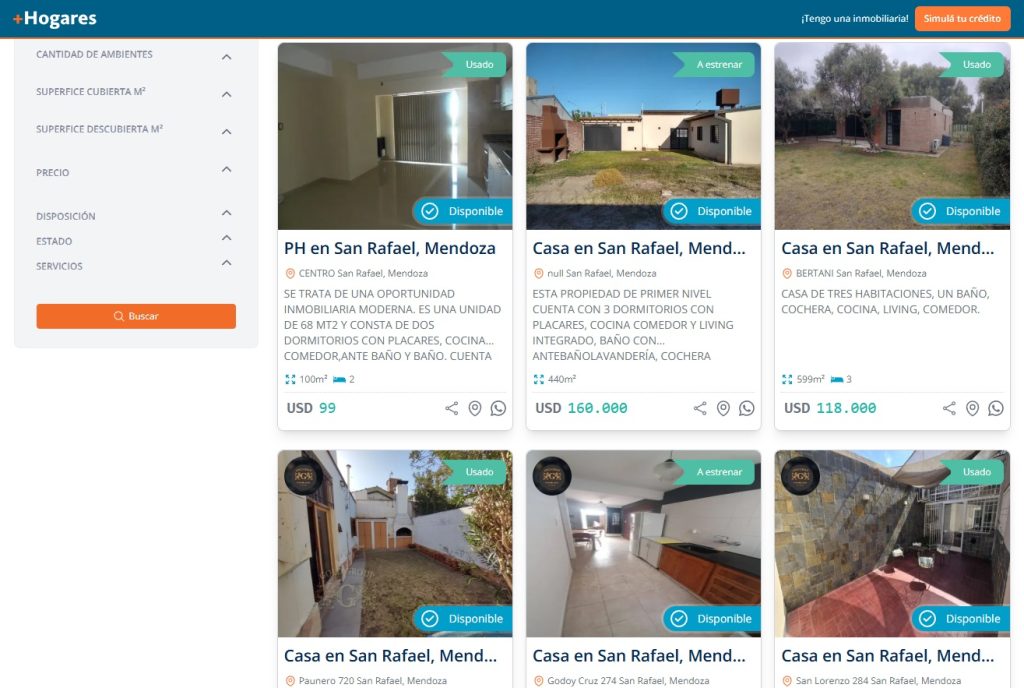This screenshot has width=1024, height=688.
Task: View map location of USD 160.000 house
Action: click(723, 409)
